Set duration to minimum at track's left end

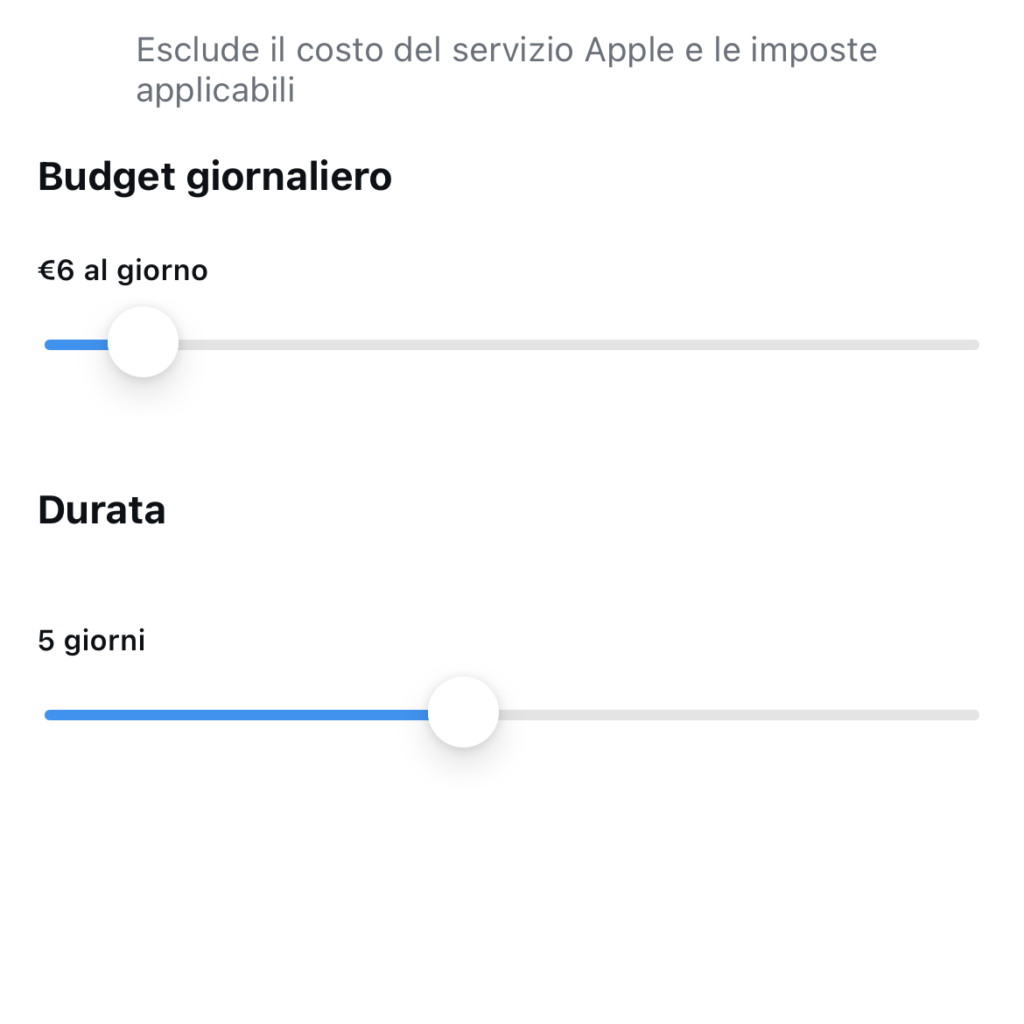pos(48,715)
